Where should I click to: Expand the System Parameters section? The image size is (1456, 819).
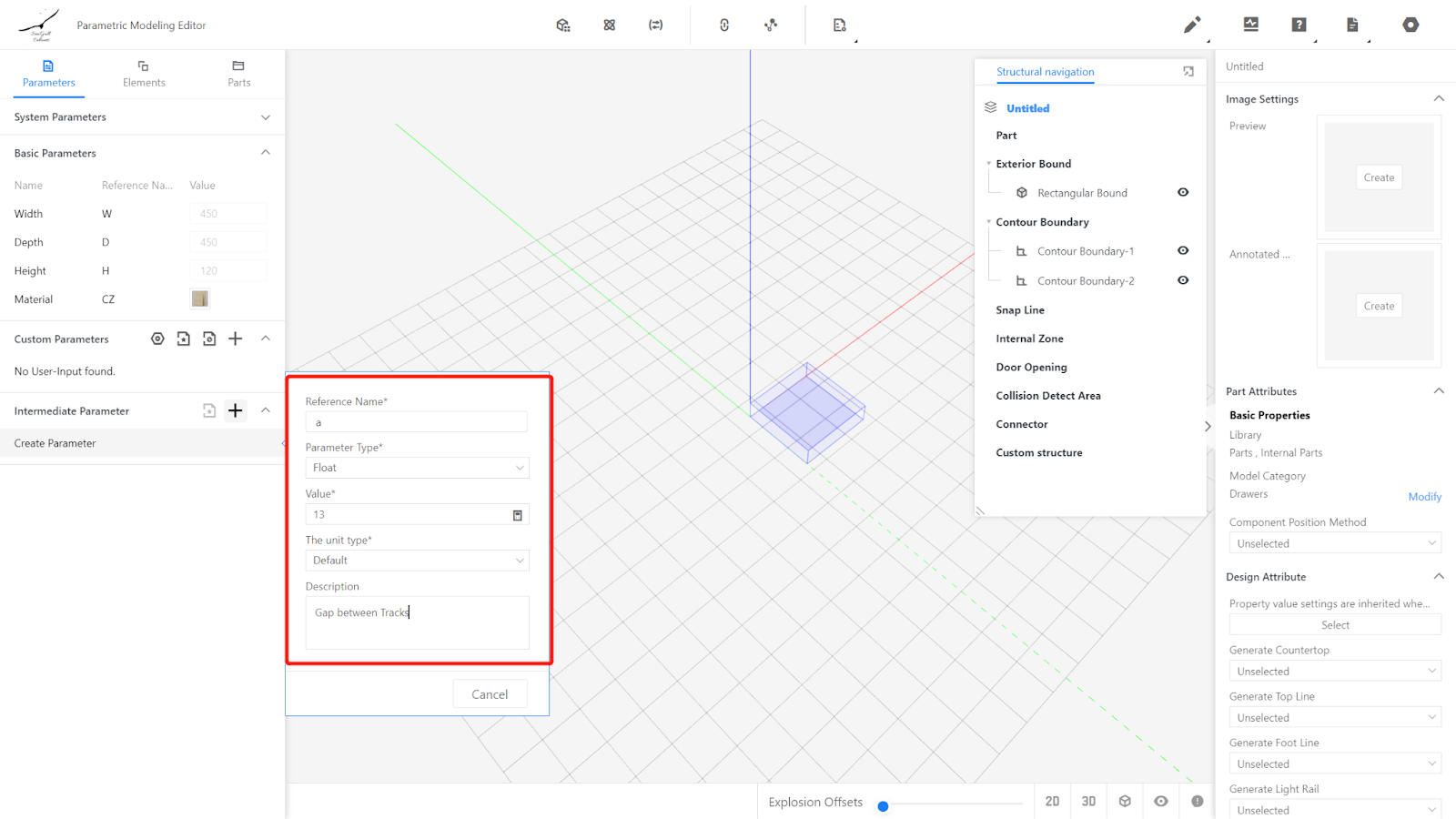pyautogui.click(x=266, y=117)
